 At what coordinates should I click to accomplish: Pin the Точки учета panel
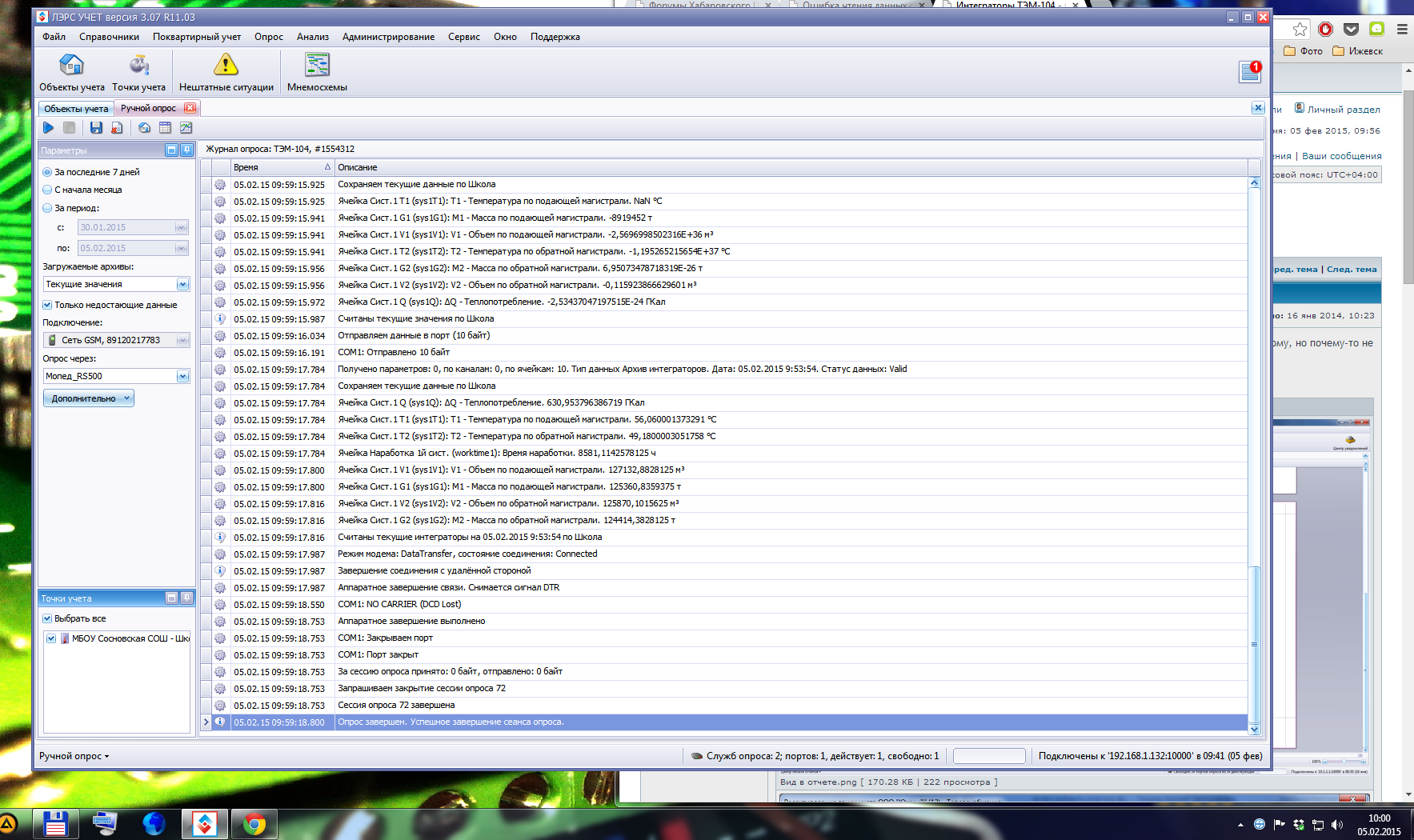186,598
